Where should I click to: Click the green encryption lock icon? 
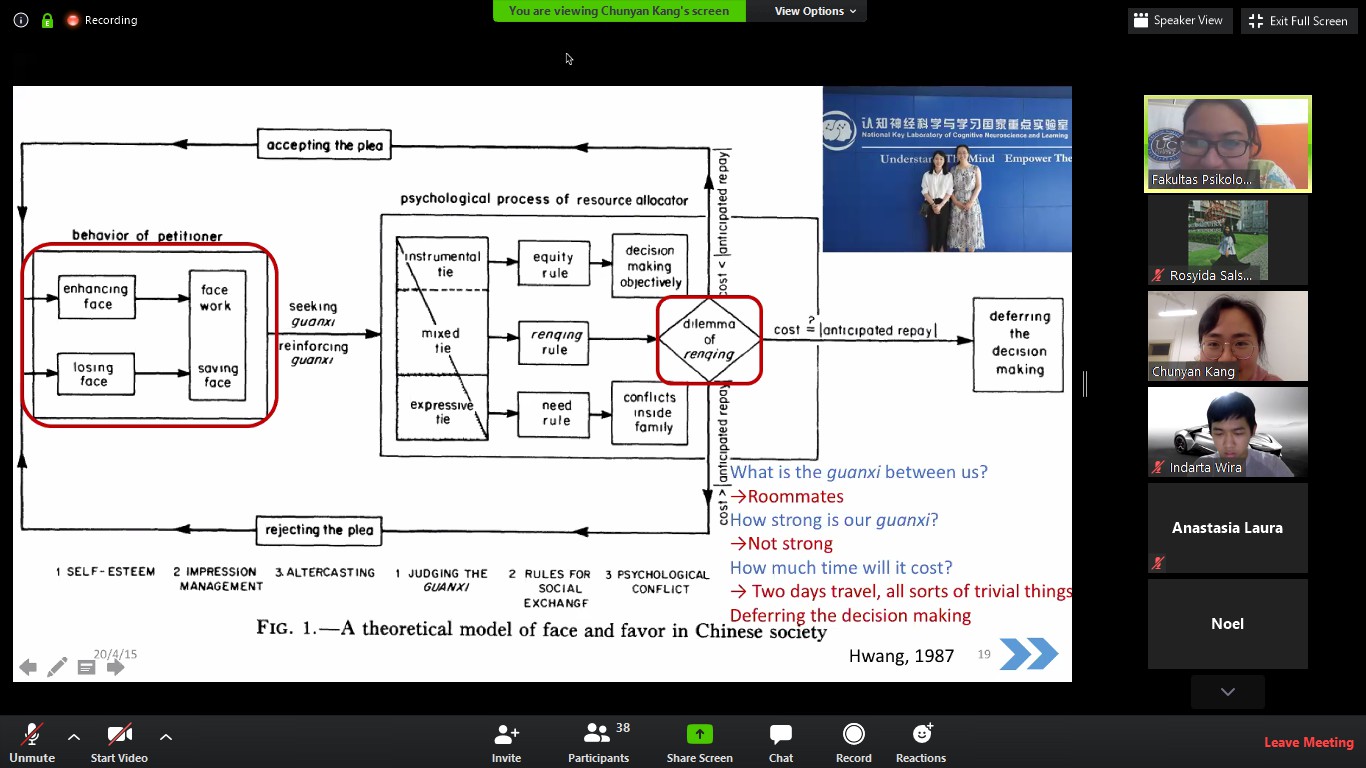click(47, 20)
